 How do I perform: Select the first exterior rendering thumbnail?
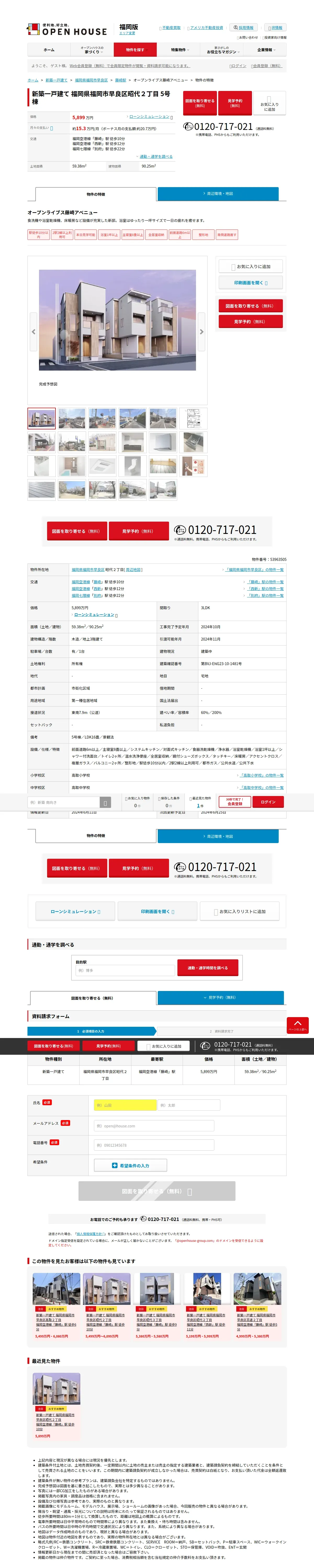point(41,418)
